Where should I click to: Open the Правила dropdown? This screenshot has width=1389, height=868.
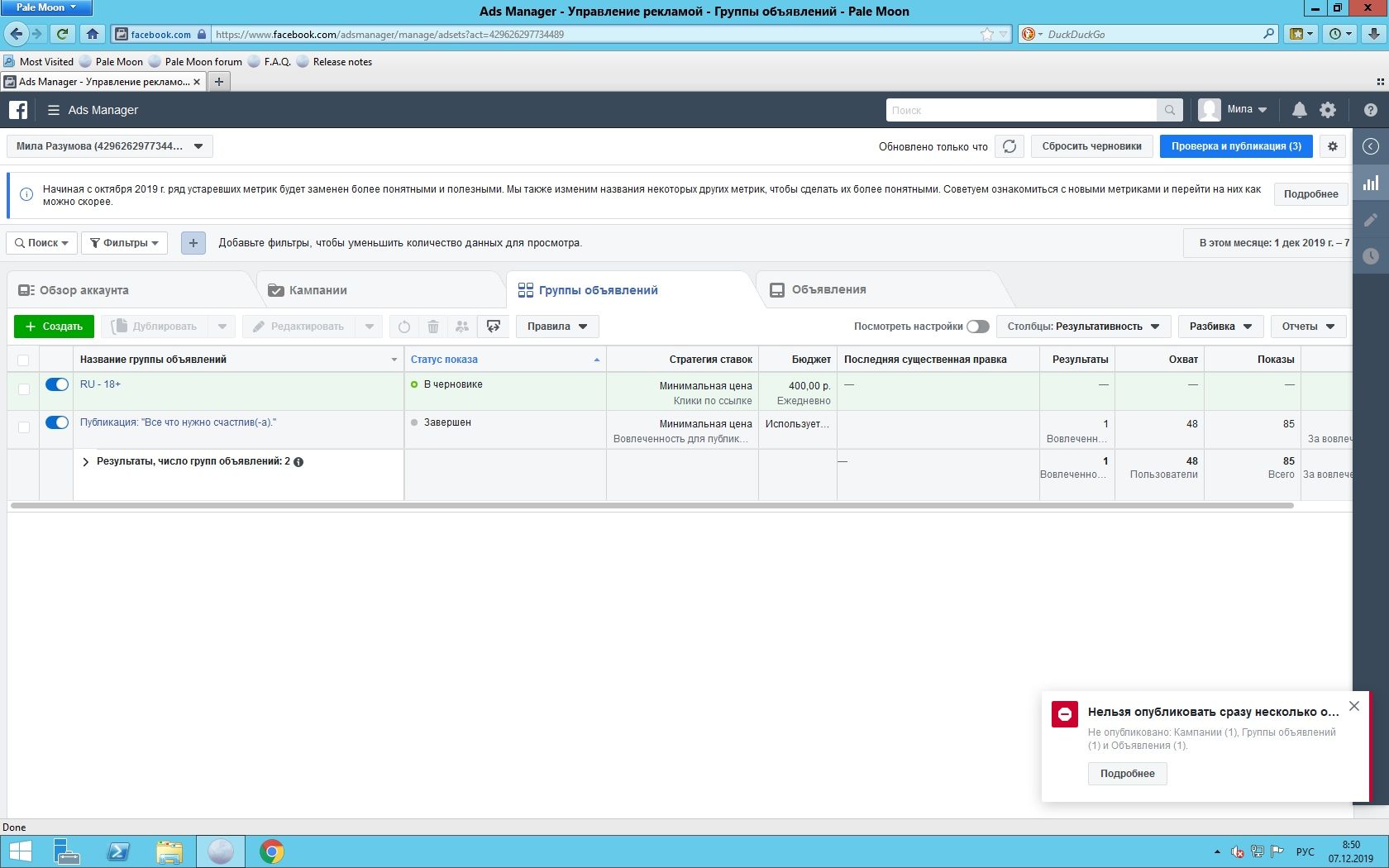pyautogui.click(x=557, y=327)
